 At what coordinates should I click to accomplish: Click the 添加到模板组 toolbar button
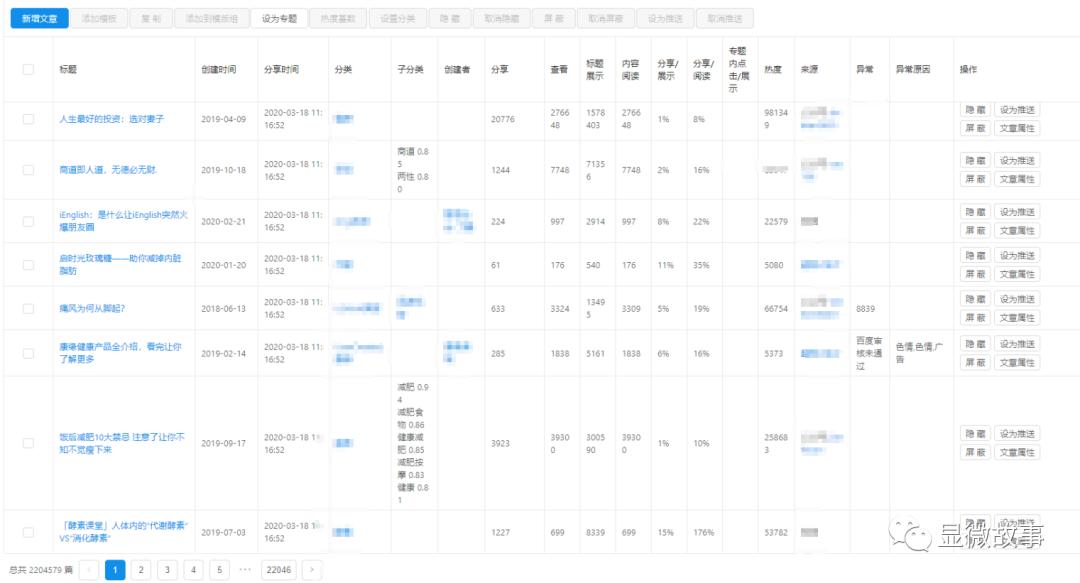211,19
